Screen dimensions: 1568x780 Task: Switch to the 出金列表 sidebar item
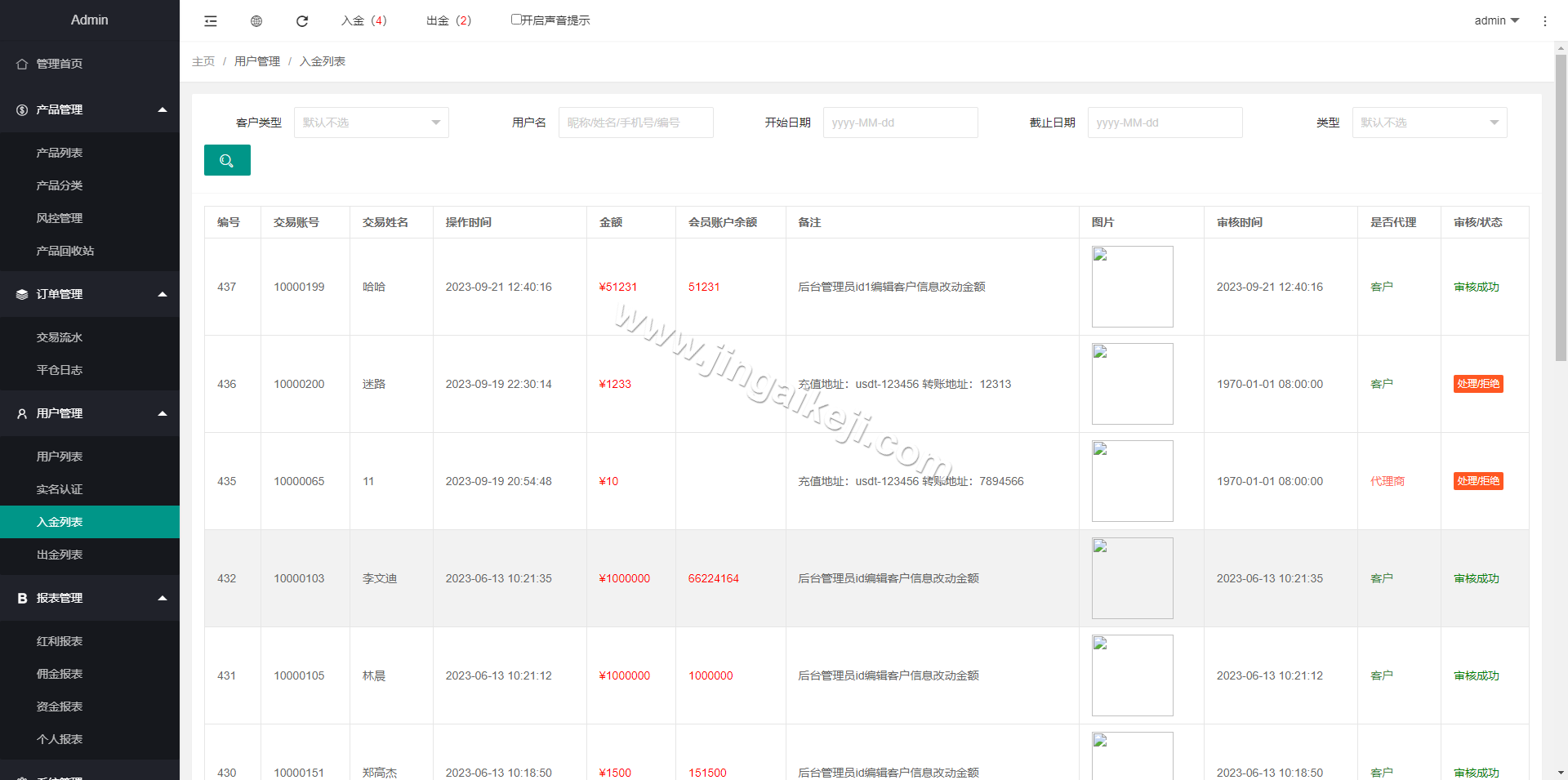[60, 555]
